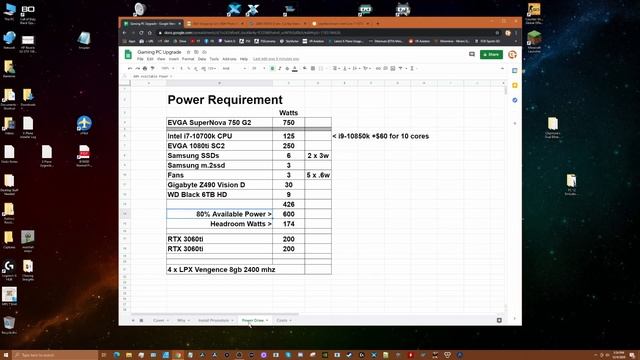This screenshot has height=360, width=640.
Task: Open the Windows Start menu
Action: tap(6, 355)
